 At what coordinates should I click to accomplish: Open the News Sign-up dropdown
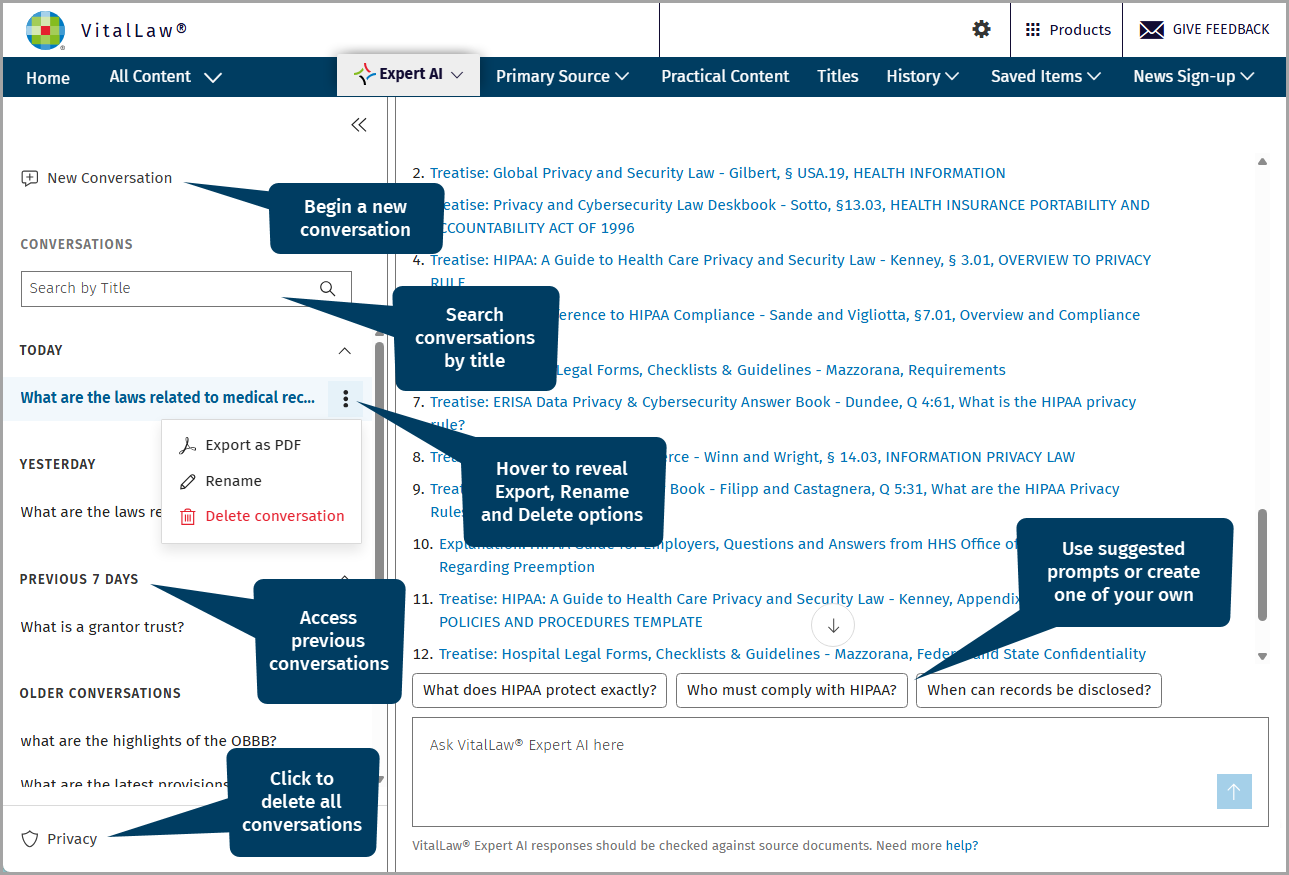1194,76
